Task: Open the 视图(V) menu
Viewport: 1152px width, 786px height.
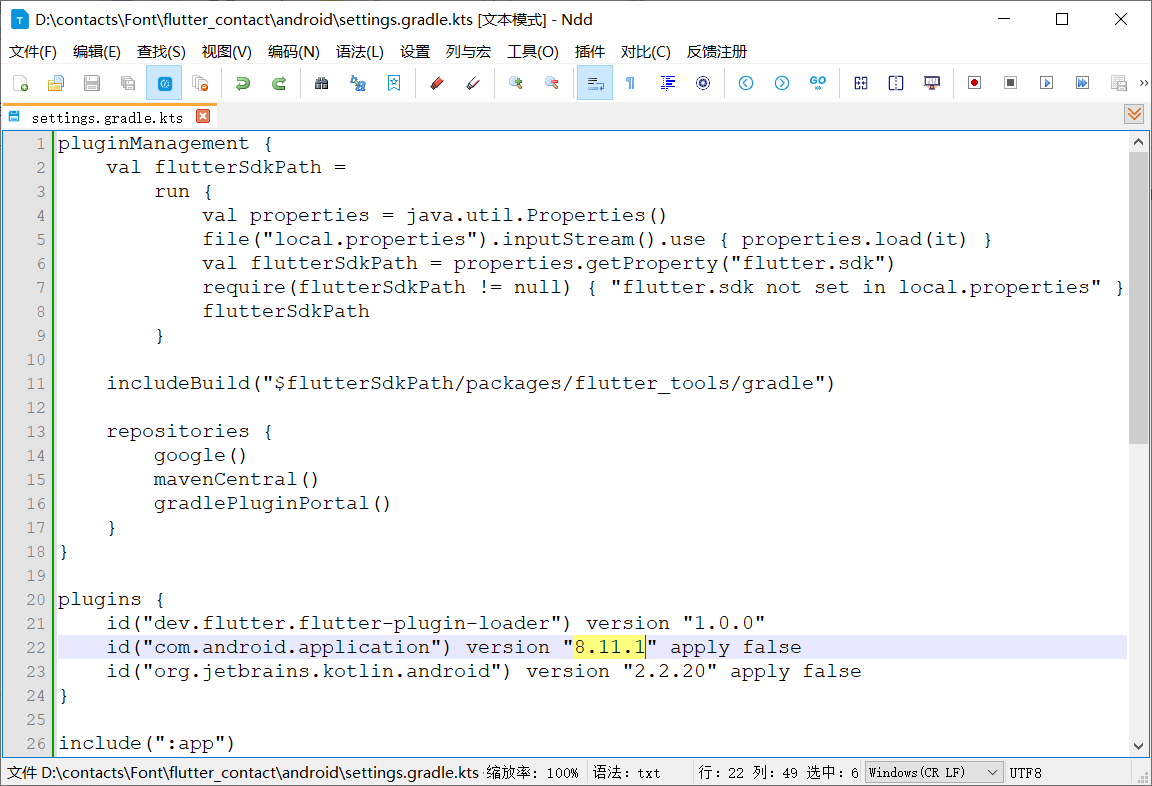Action: (226, 51)
